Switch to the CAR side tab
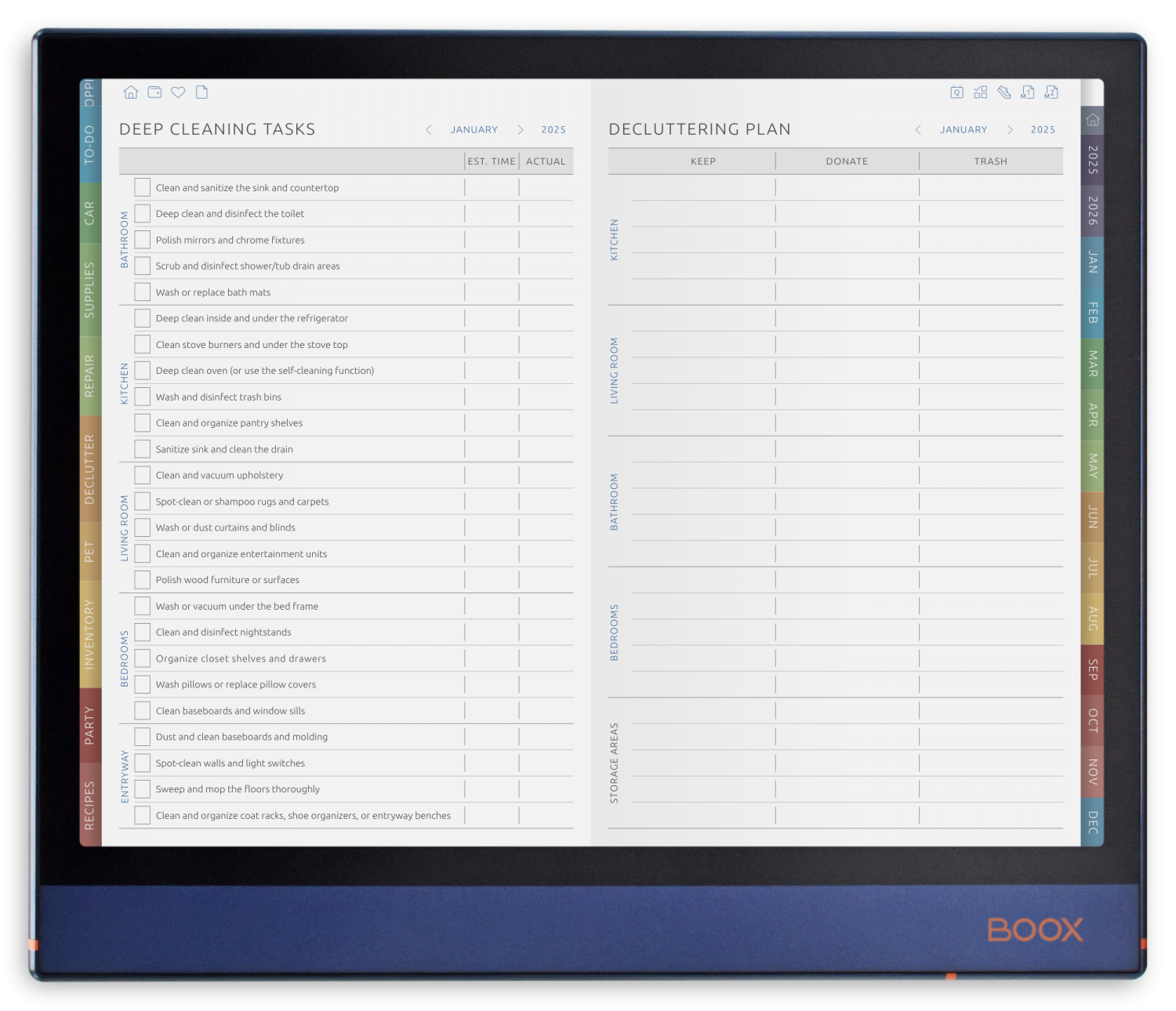Viewport: 1176px width, 1011px height. [89, 213]
